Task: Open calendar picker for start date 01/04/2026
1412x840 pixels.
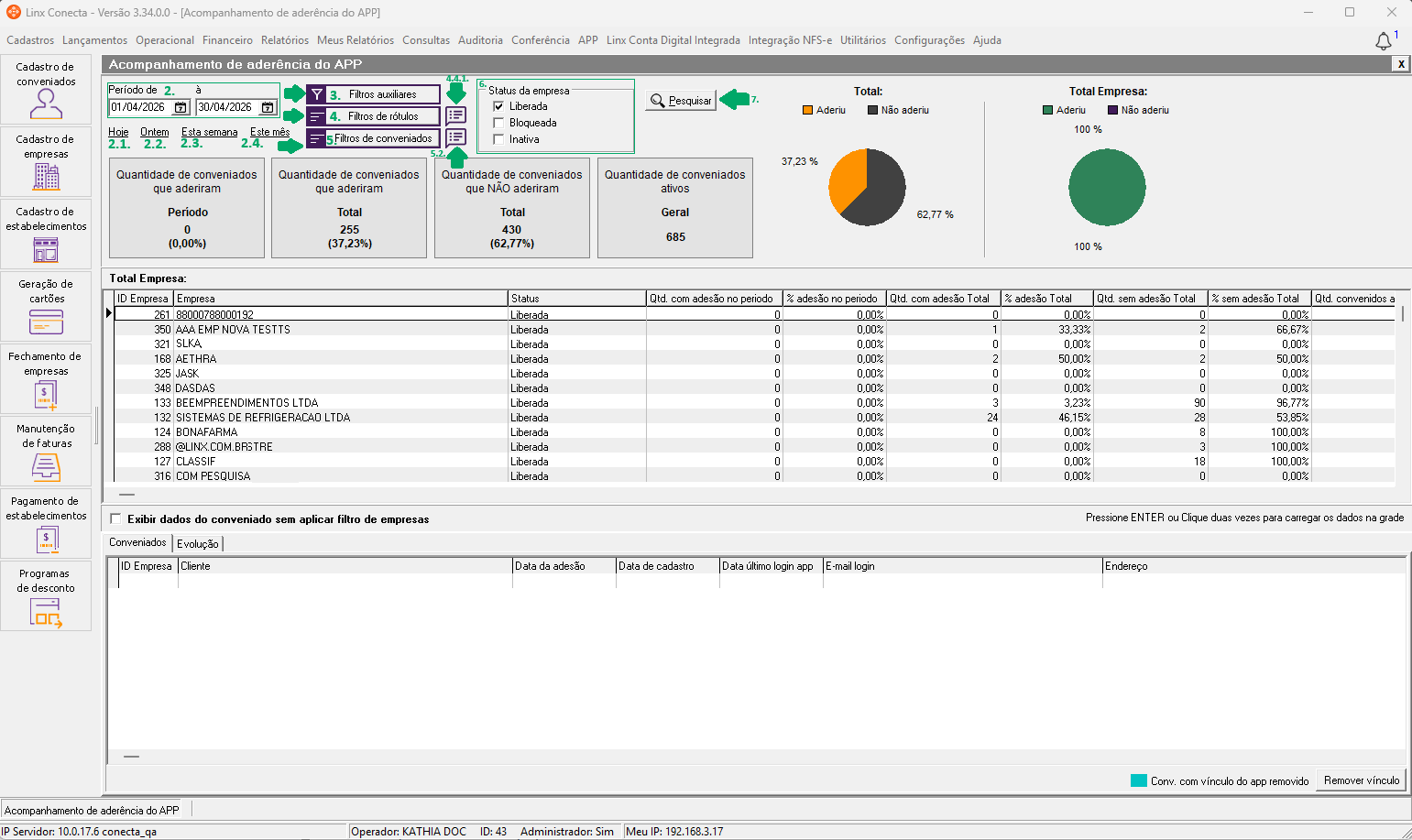Action: click(181, 107)
